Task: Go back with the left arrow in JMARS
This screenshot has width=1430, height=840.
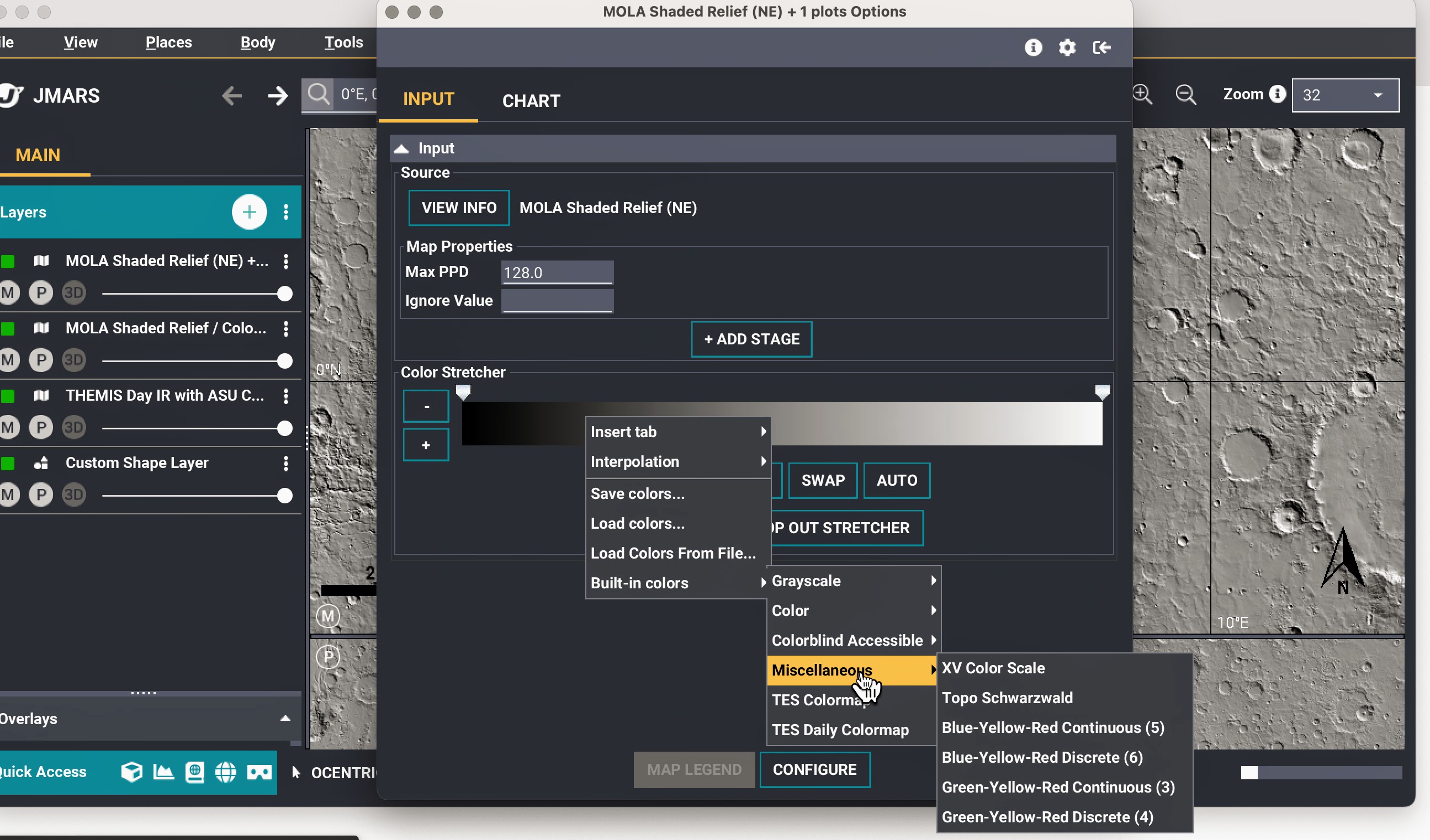Action: [231, 95]
